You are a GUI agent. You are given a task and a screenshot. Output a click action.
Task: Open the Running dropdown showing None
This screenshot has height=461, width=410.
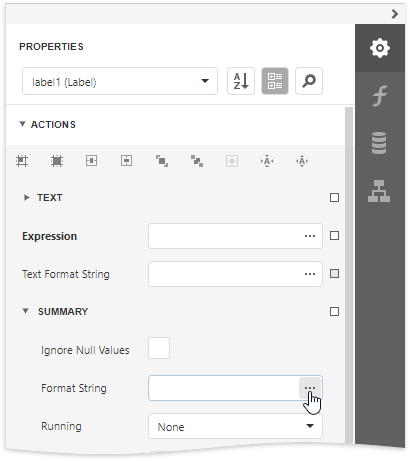click(235, 426)
